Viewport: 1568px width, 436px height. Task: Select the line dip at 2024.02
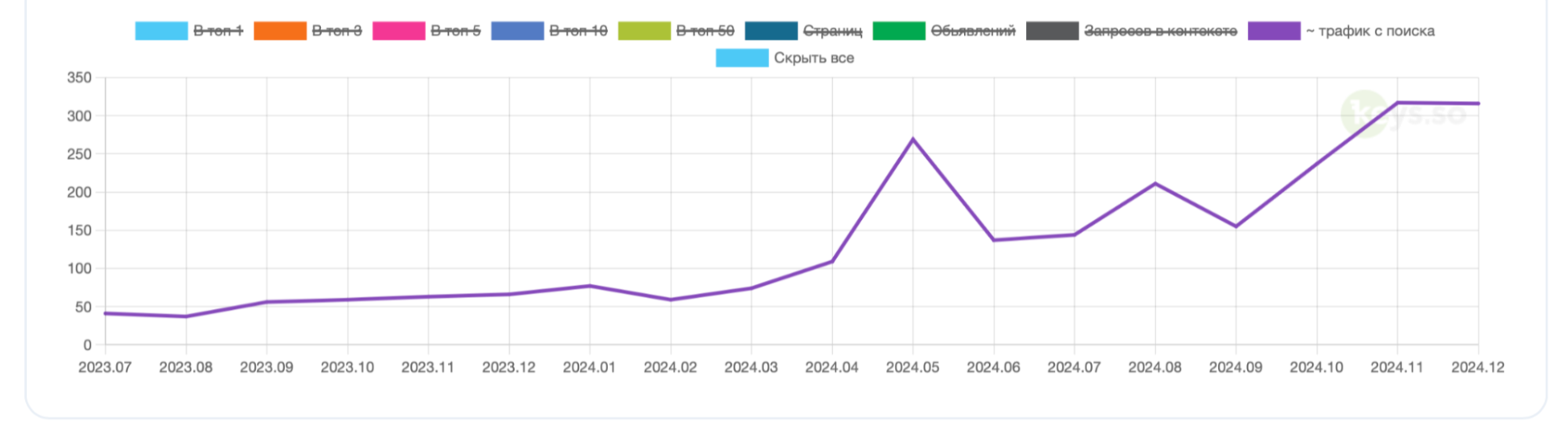click(x=671, y=300)
